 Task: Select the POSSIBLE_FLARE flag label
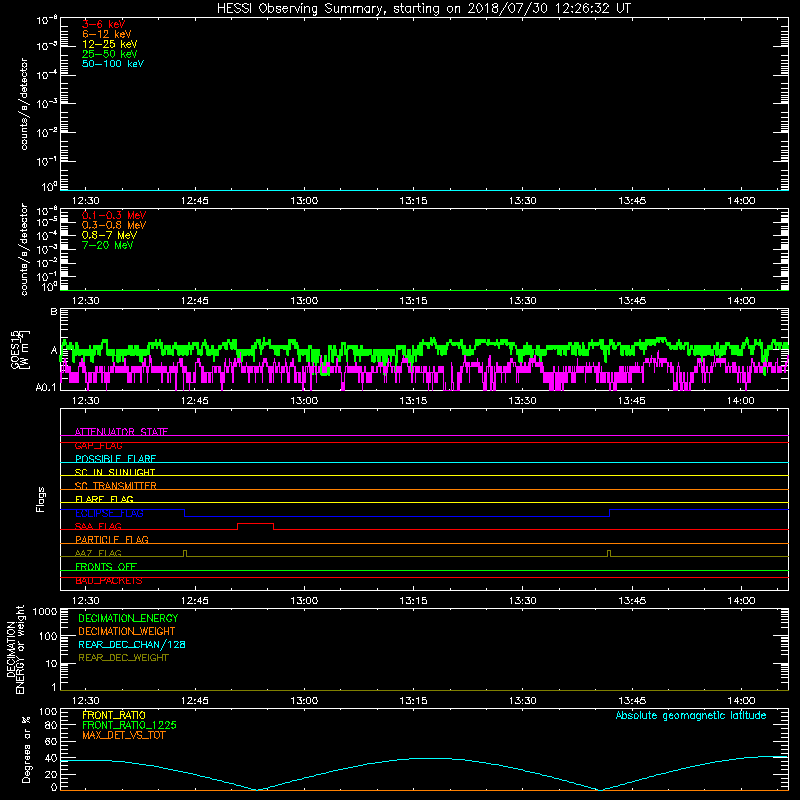coord(115,459)
